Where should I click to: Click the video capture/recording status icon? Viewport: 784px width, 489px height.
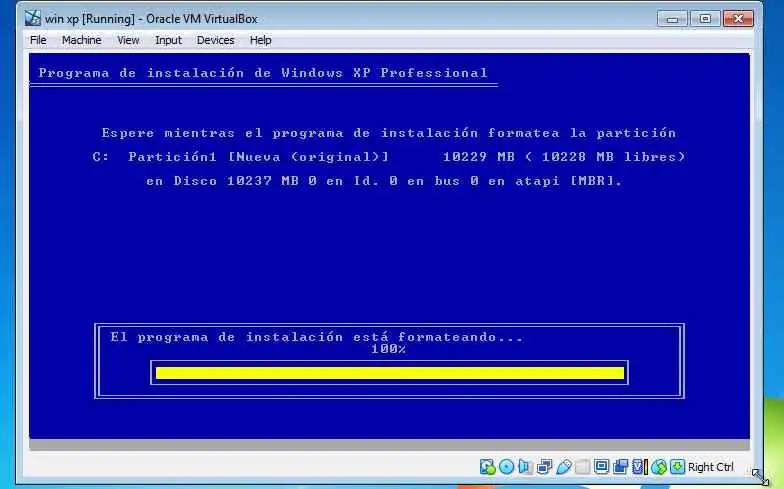click(x=620, y=467)
